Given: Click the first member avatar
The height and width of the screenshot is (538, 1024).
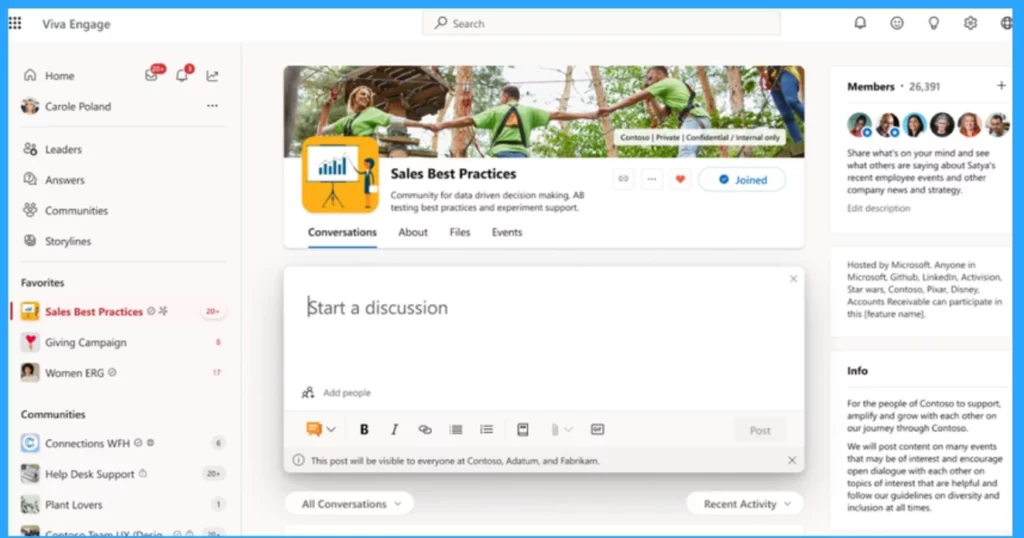Looking at the screenshot, I should coord(859,124).
